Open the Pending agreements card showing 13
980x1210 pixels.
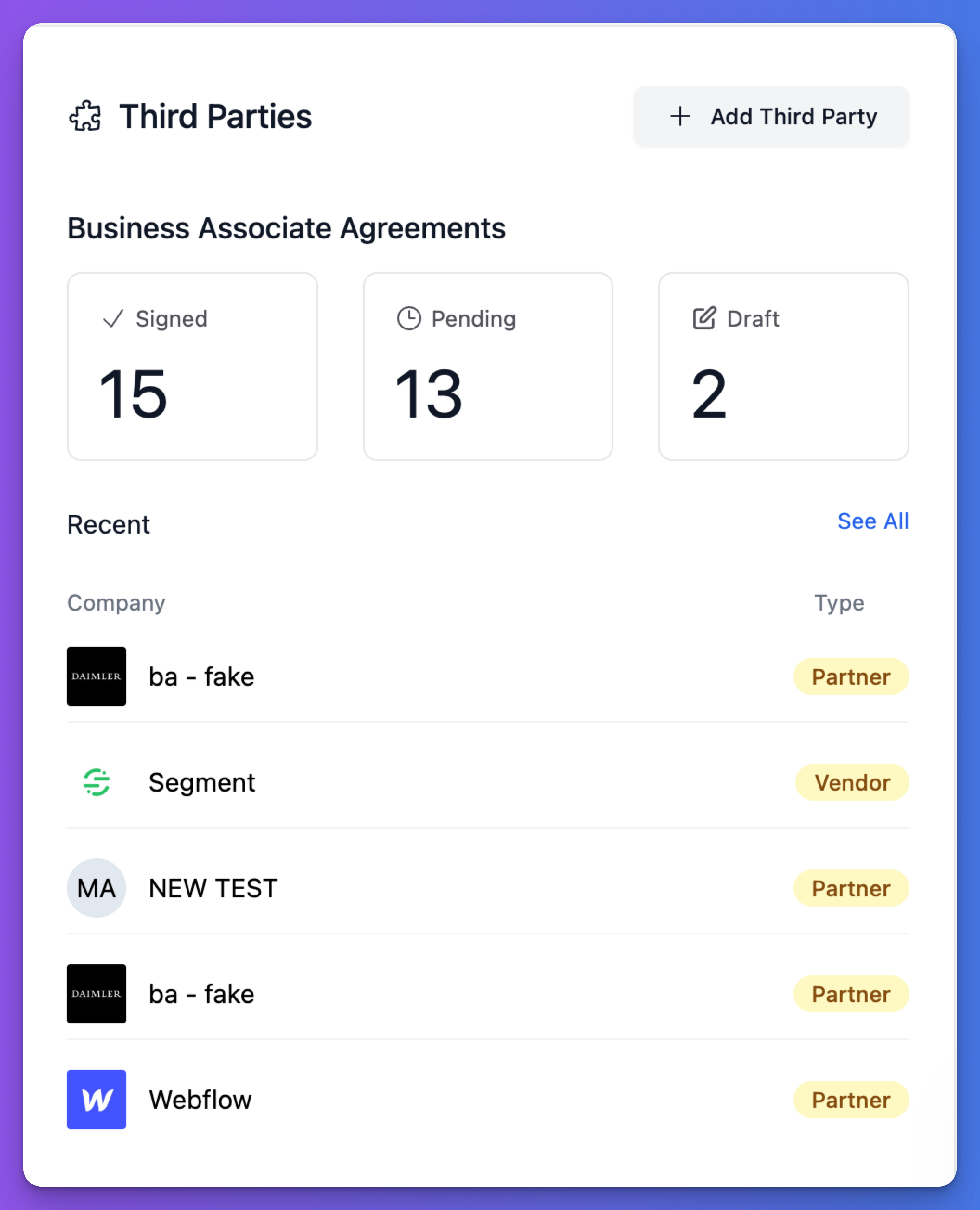pyautogui.click(x=488, y=367)
